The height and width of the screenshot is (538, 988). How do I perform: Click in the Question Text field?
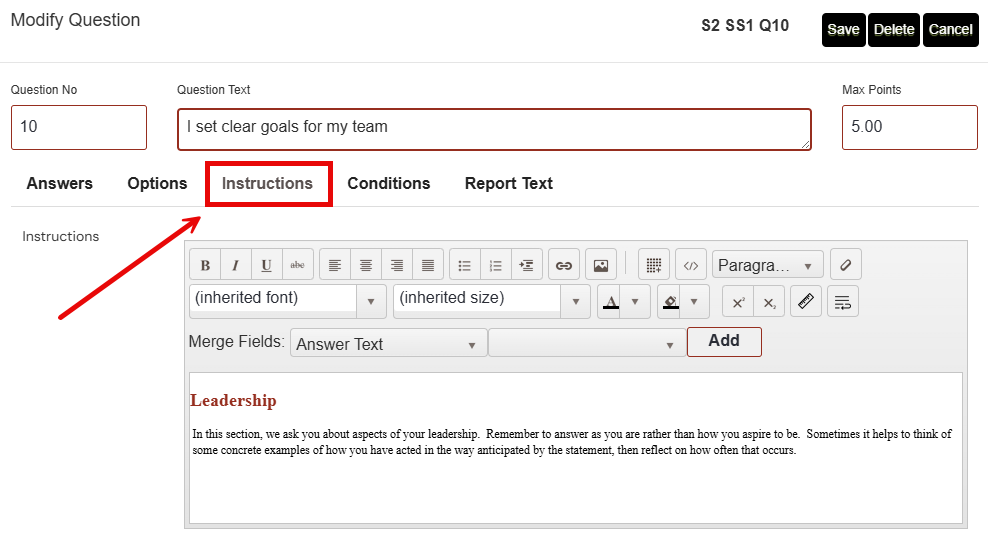tap(494, 129)
